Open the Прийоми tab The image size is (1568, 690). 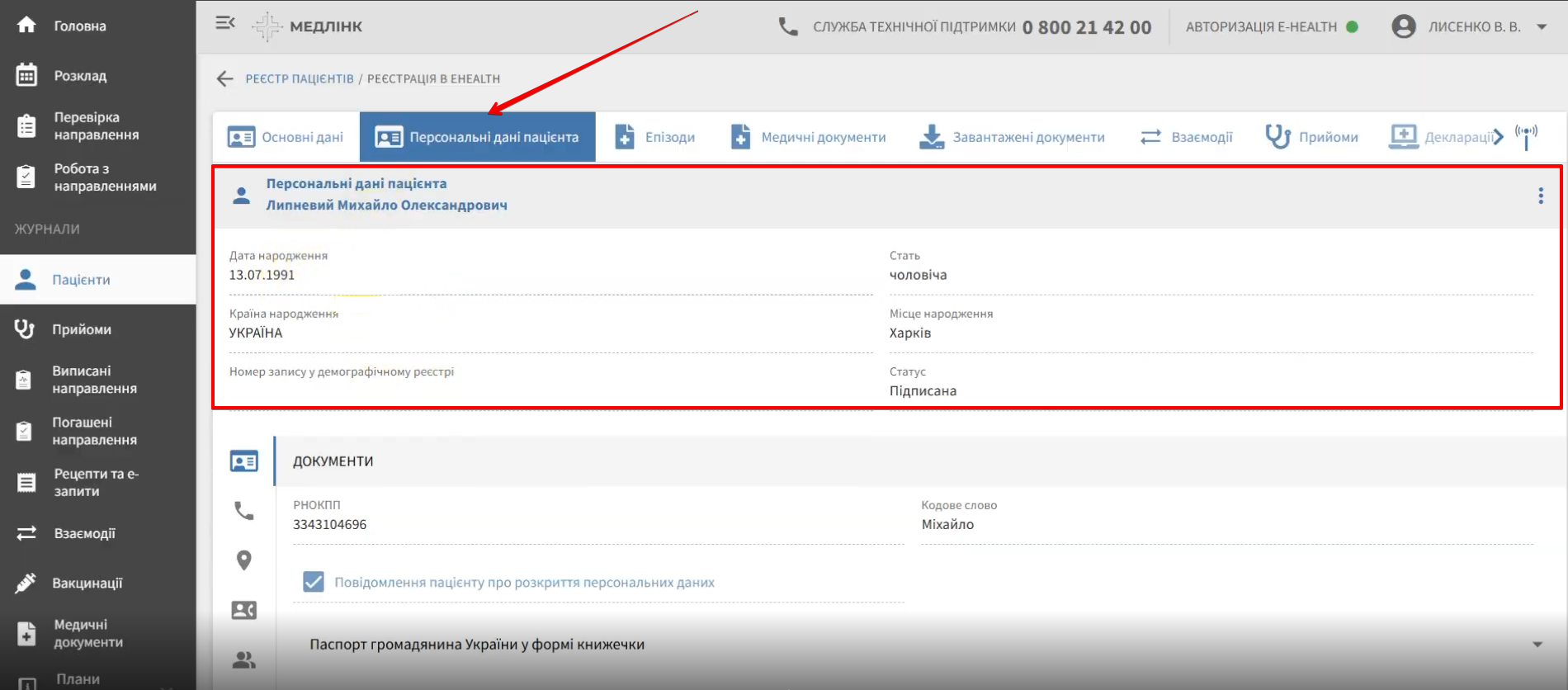click(x=1312, y=137)
